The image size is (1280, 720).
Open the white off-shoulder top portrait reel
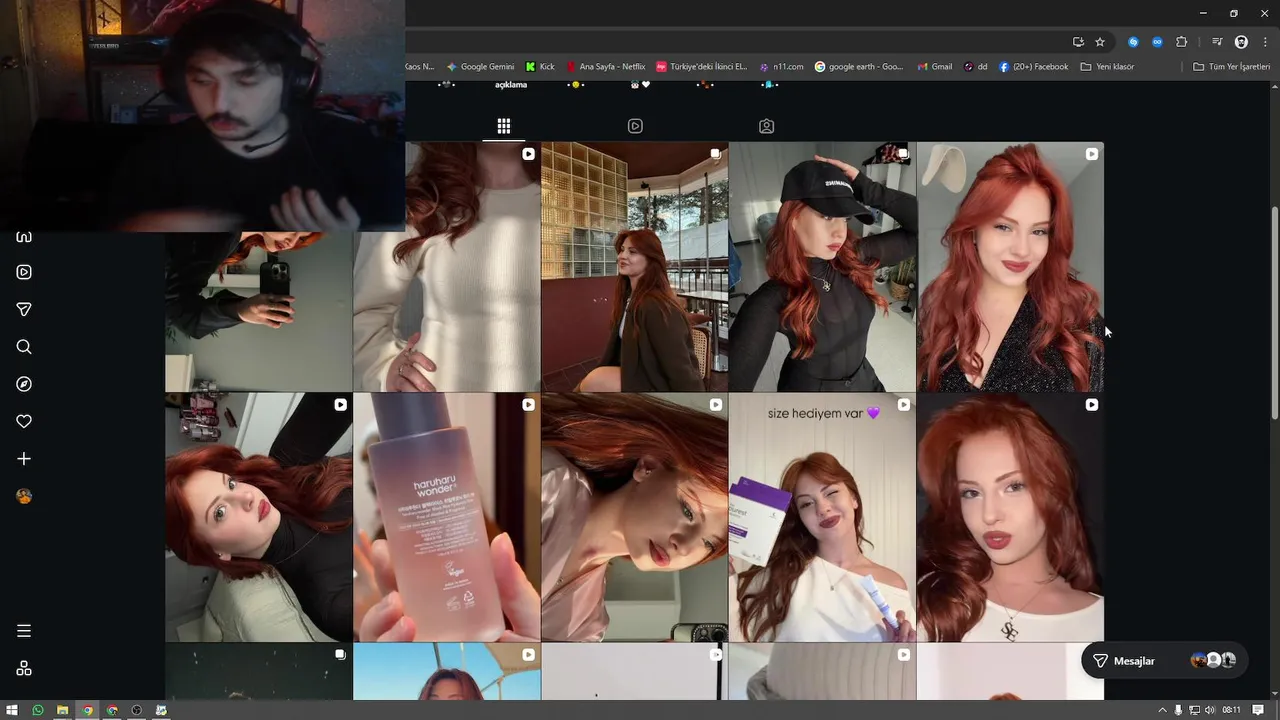[x=1010, y=517]
